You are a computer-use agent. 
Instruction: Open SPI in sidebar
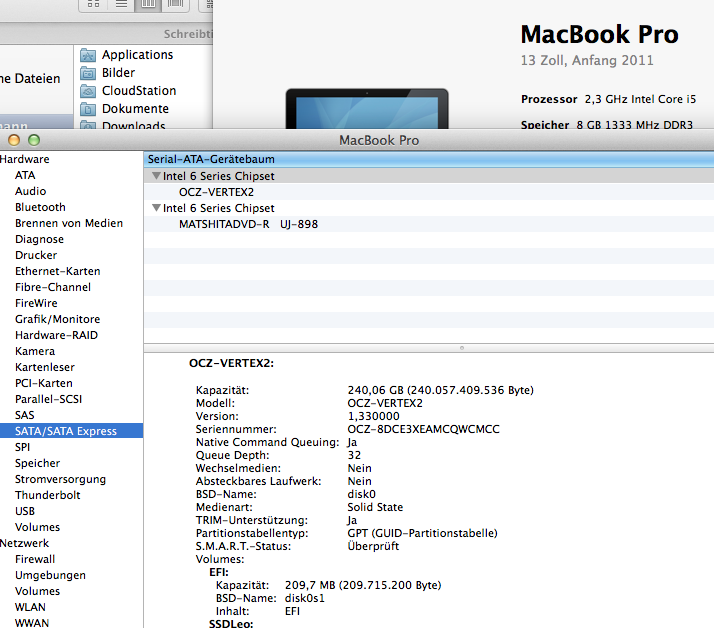pos(22,447)
